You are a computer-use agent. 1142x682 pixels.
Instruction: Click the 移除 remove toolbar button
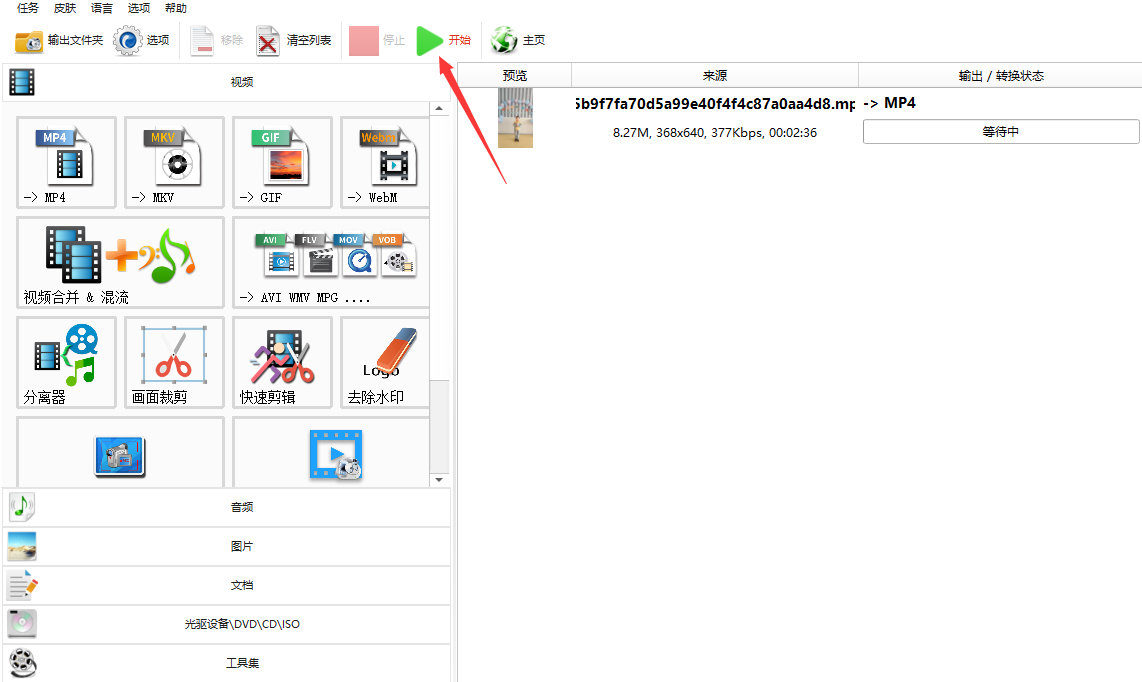click(216, 41)
